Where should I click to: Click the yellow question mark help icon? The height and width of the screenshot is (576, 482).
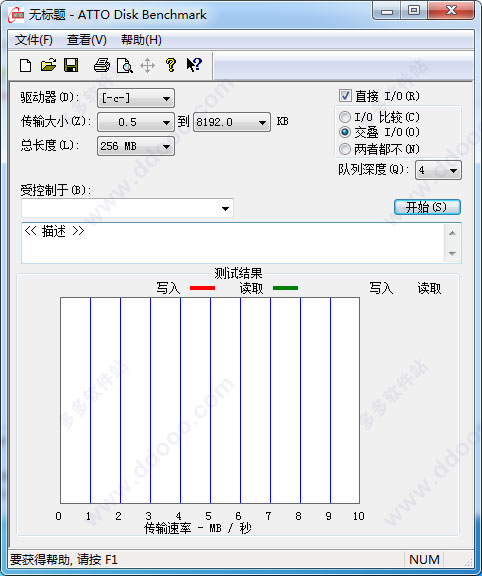click(x=171, y=65)
